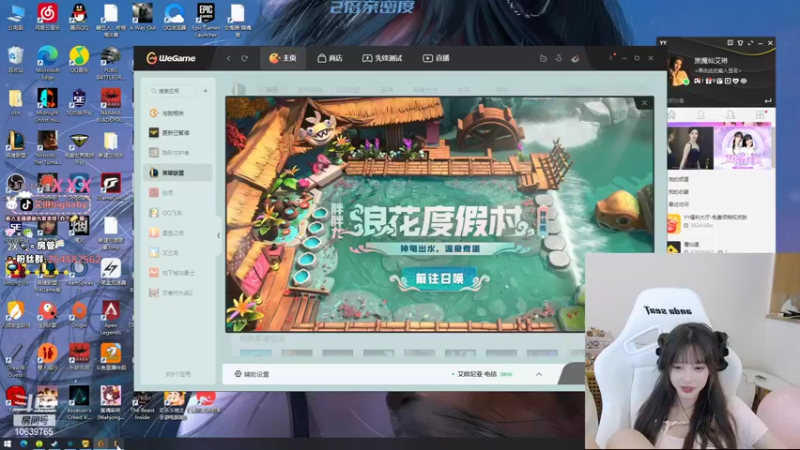Screen dimensions: 800x450
Task: Open the PUBG BATTLEGROUNDS desktop shortcut
Action: (x=110, y=63)
